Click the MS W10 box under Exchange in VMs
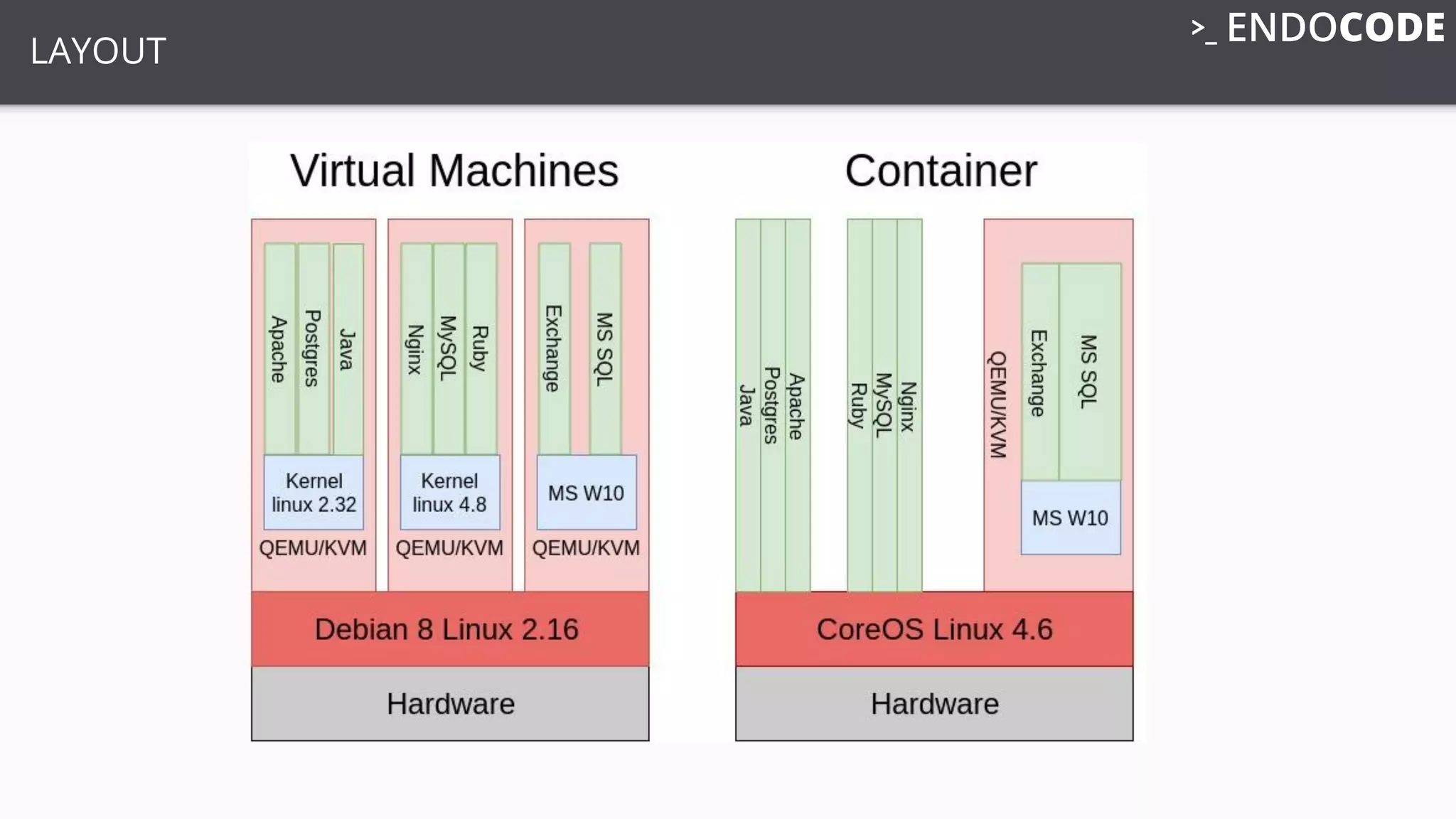1456x819 pixels. click(x=586, y=493)
